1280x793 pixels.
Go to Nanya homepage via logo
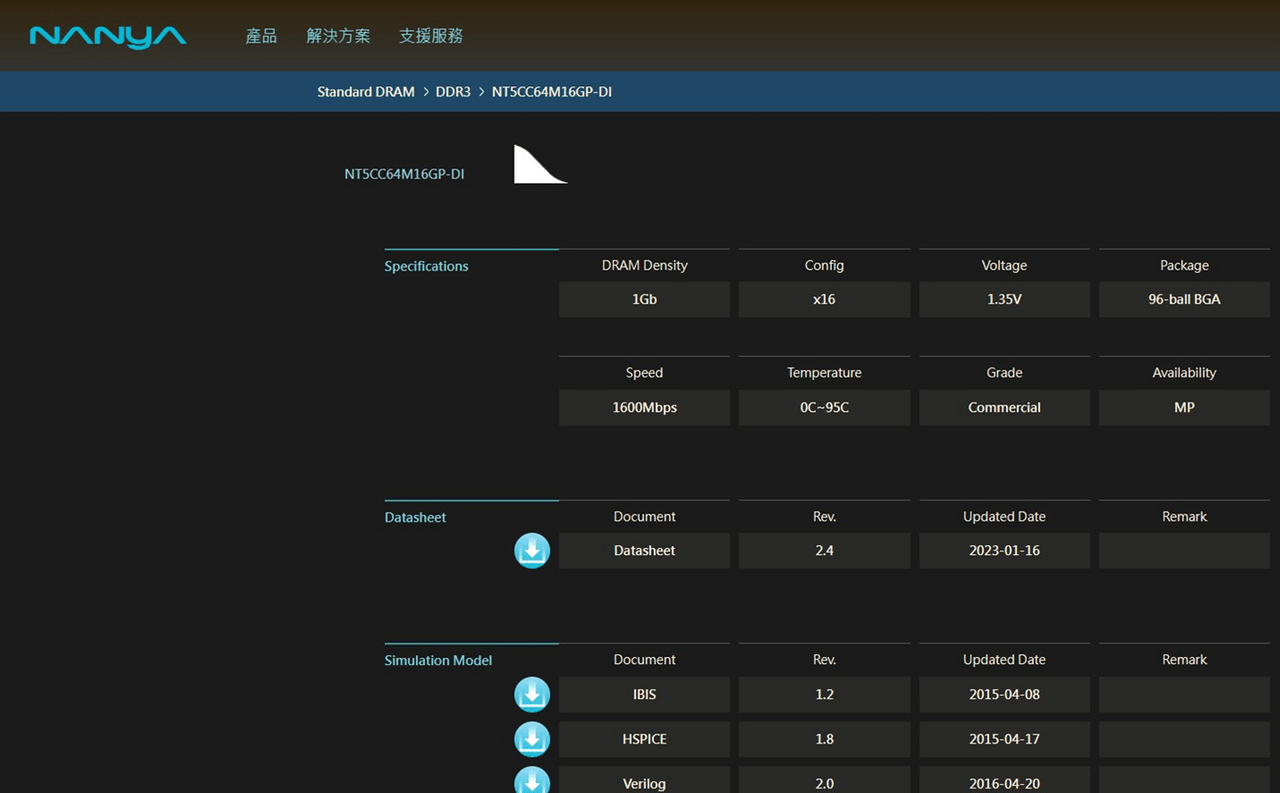pos(108,37)
